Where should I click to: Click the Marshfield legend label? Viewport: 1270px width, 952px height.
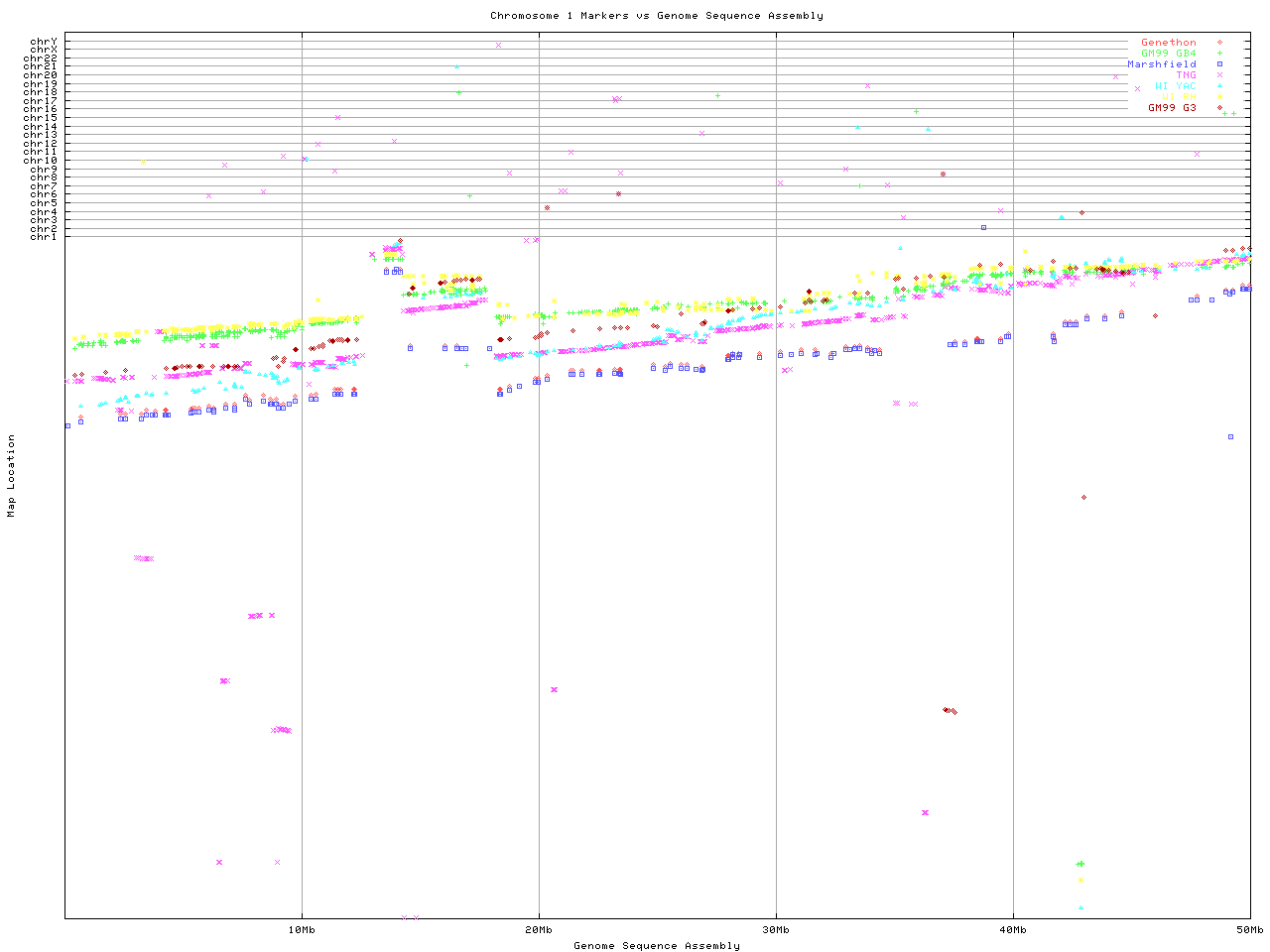point(1161,64)
